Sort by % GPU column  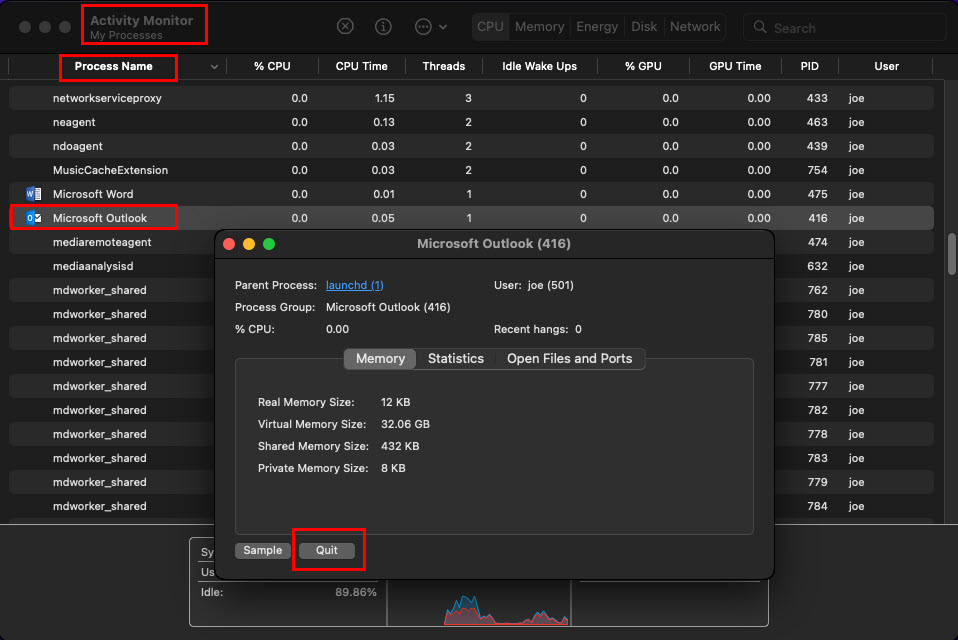(643, 66)
